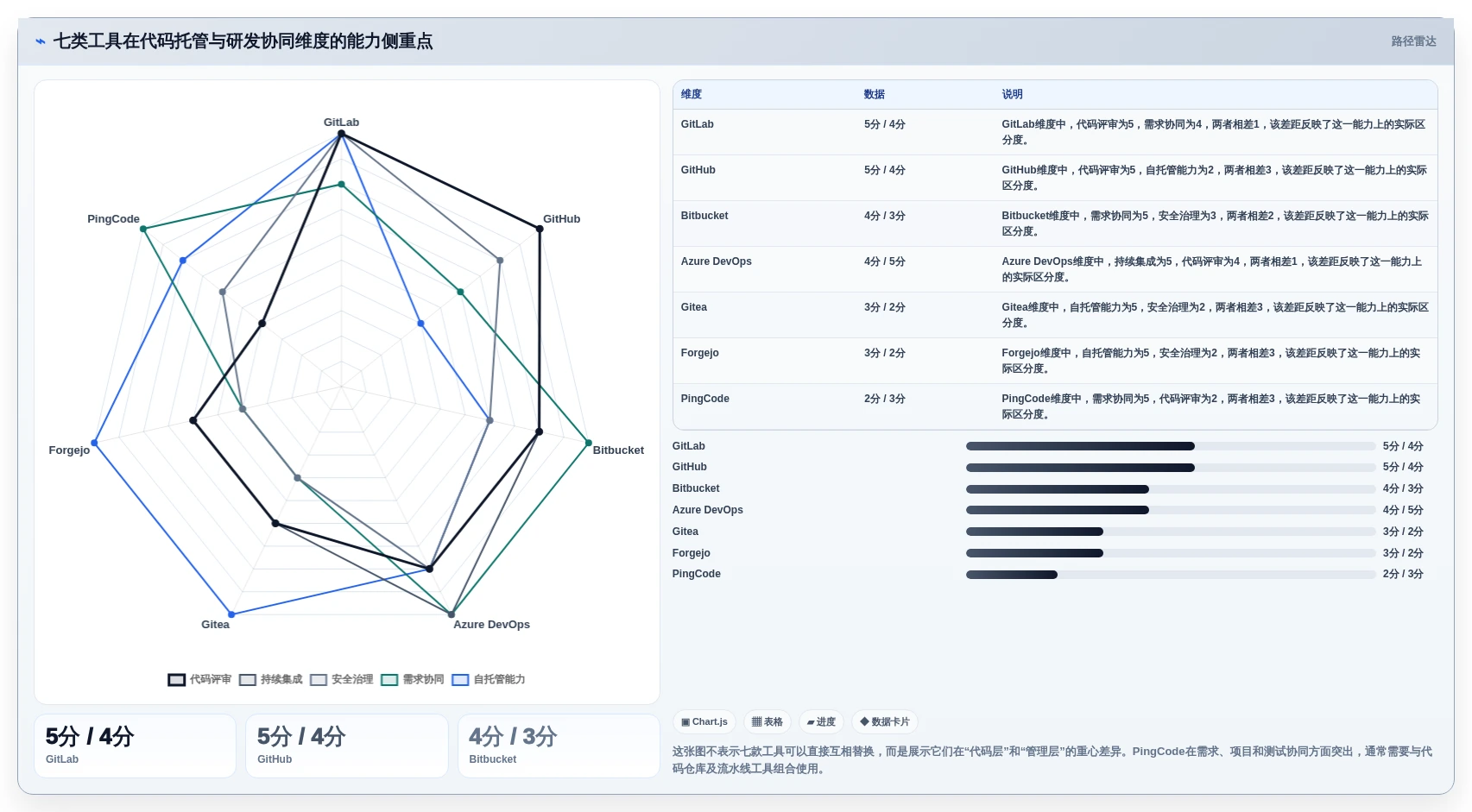
Task: Select the GitLab table row name
Action: coord(698,124)
